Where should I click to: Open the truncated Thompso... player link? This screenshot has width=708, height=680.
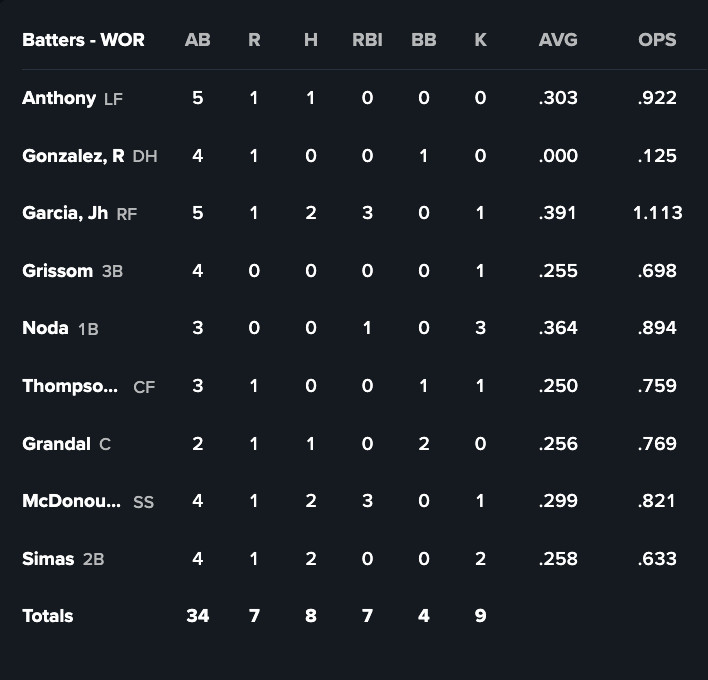pyautogui.click(x=70, y=386)
